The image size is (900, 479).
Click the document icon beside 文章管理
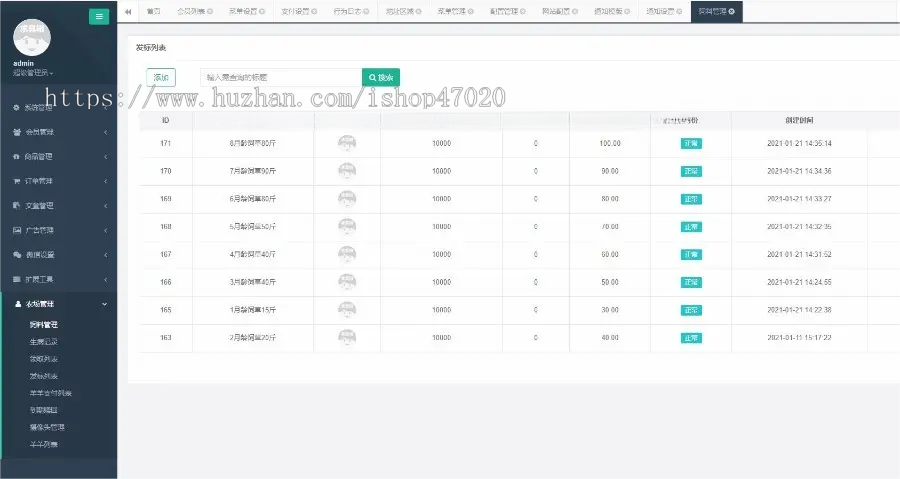17,205
